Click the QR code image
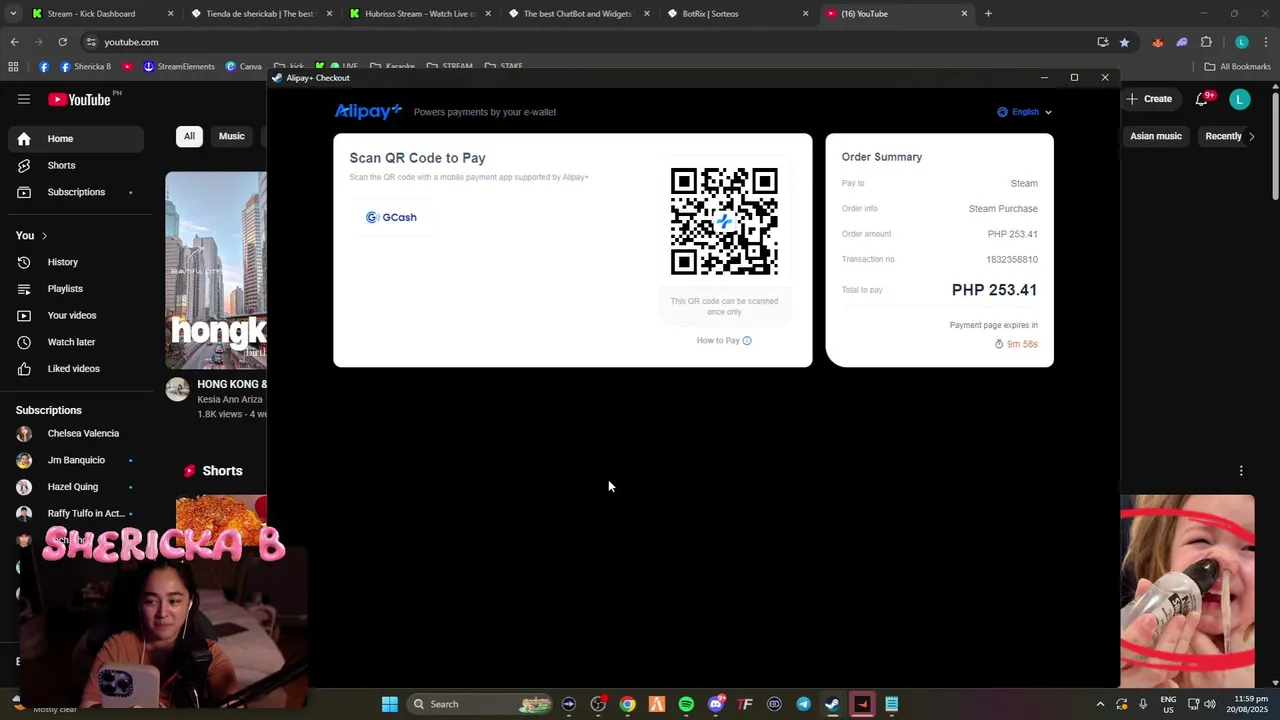1280x720 pixels. 724,221
